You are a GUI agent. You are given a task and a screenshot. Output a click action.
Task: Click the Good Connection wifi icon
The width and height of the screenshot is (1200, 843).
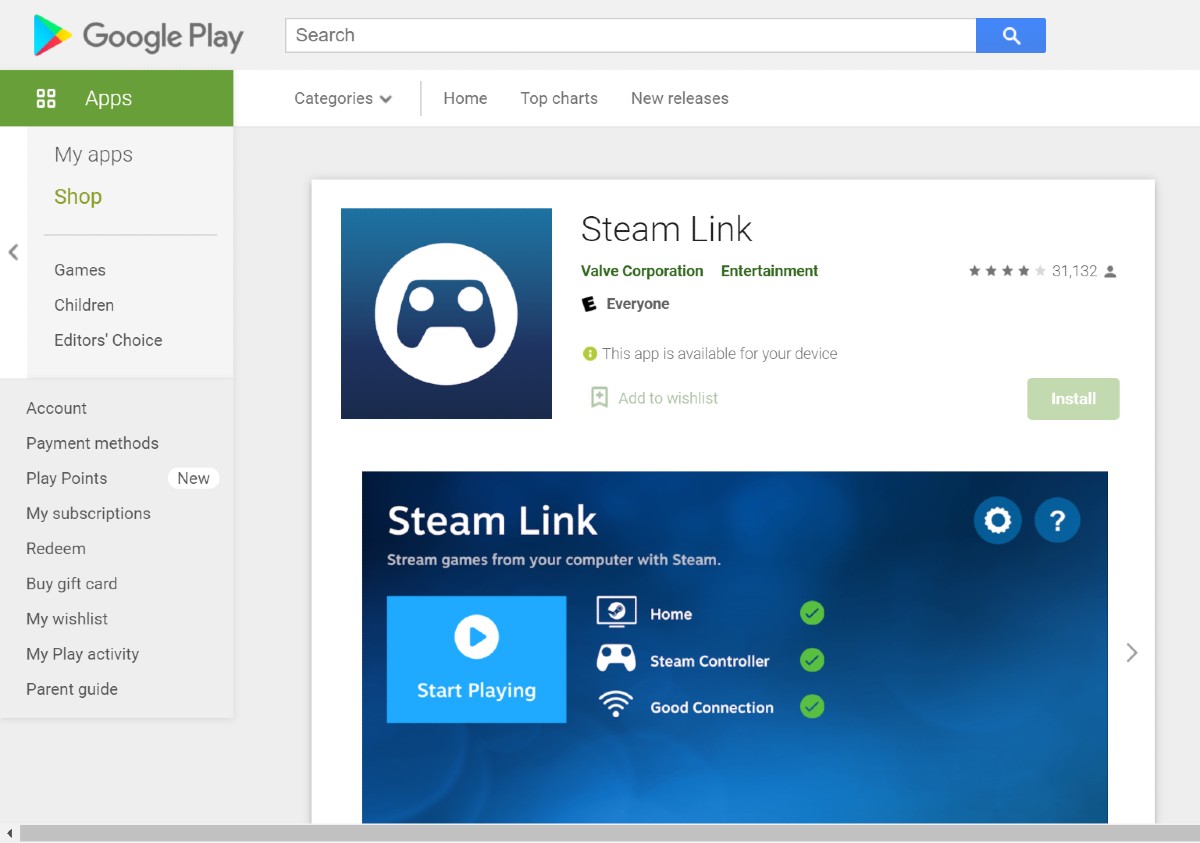click(616, 705)
